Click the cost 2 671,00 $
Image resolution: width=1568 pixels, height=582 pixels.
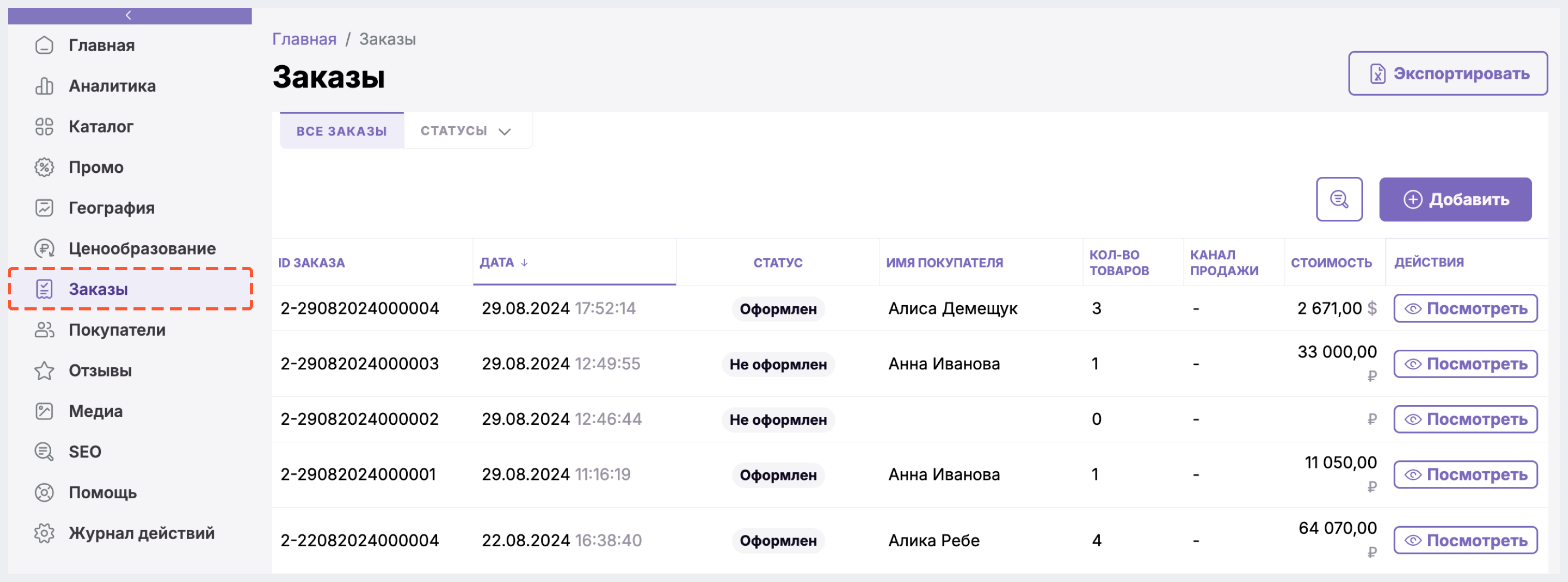(1337, 309)
